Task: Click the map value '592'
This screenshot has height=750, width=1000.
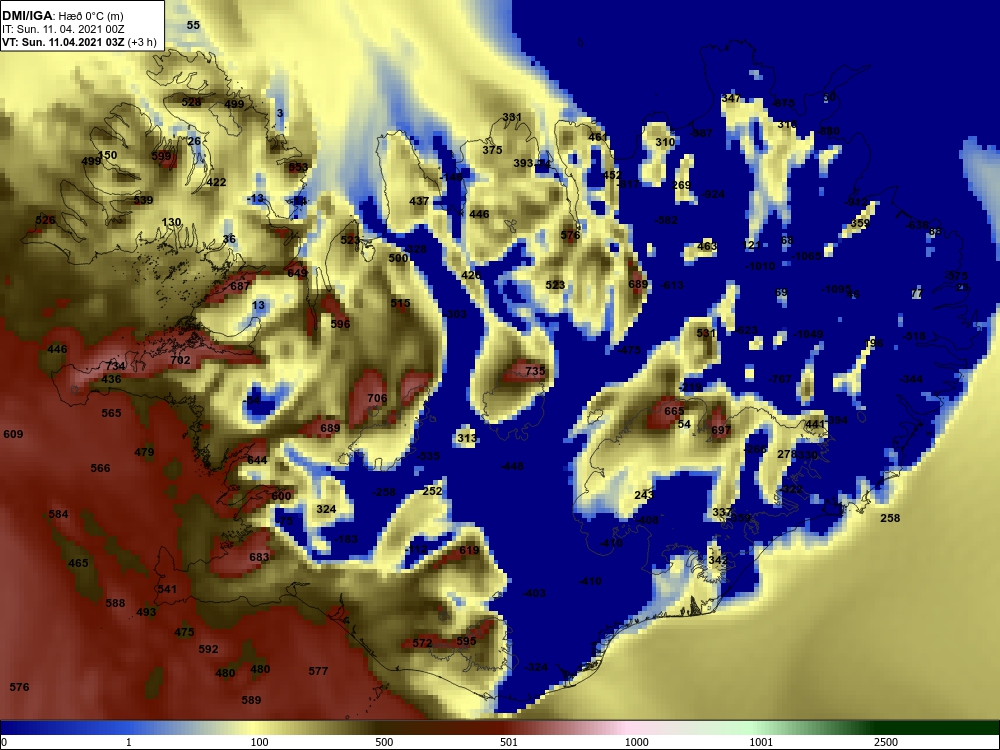Action: [208, 649]
